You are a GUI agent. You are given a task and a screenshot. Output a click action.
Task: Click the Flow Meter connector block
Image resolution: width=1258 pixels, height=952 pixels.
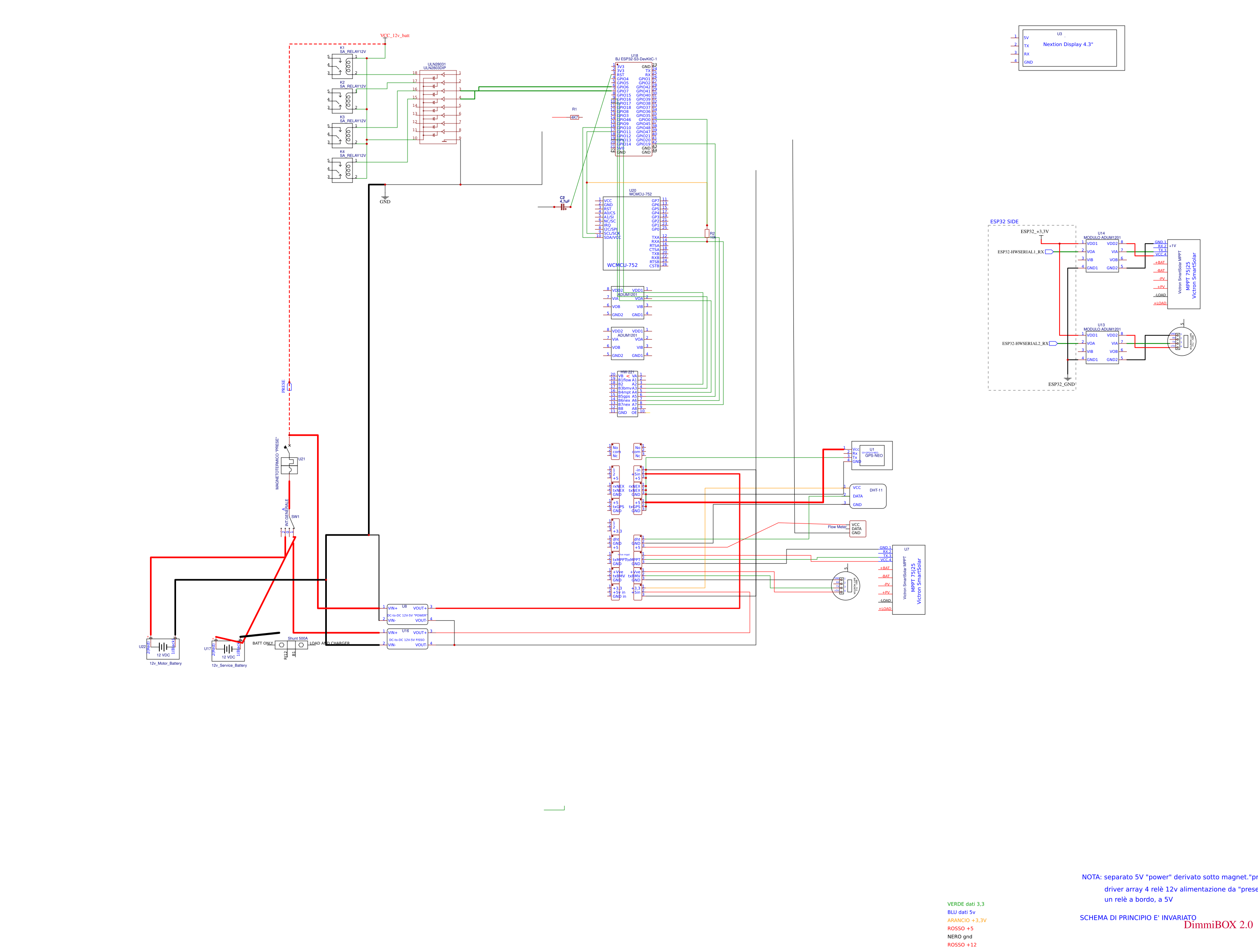pyautogui.click(x=858, y=529)
